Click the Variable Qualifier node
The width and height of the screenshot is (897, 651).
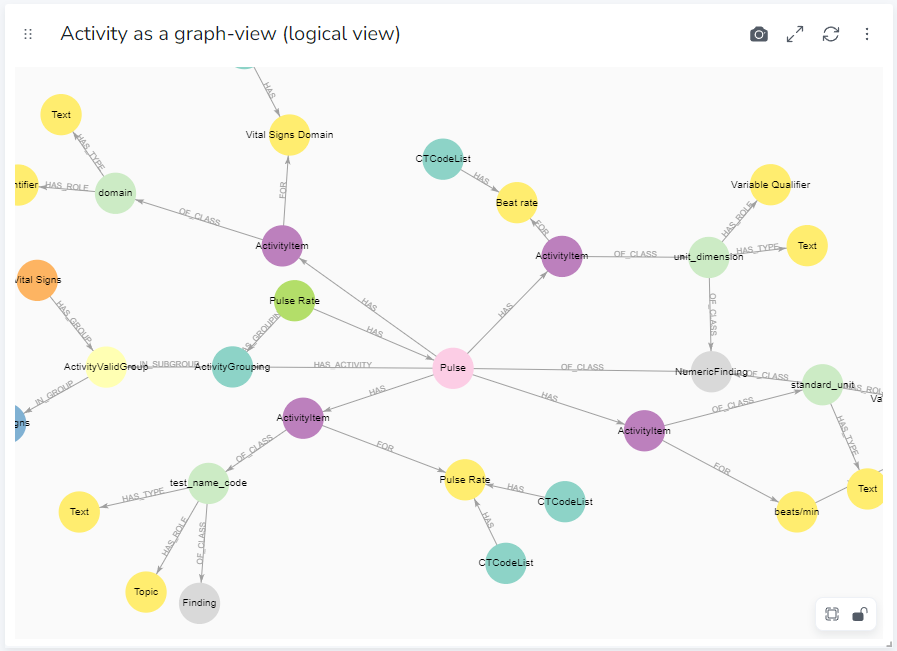[x=771, y=185]
